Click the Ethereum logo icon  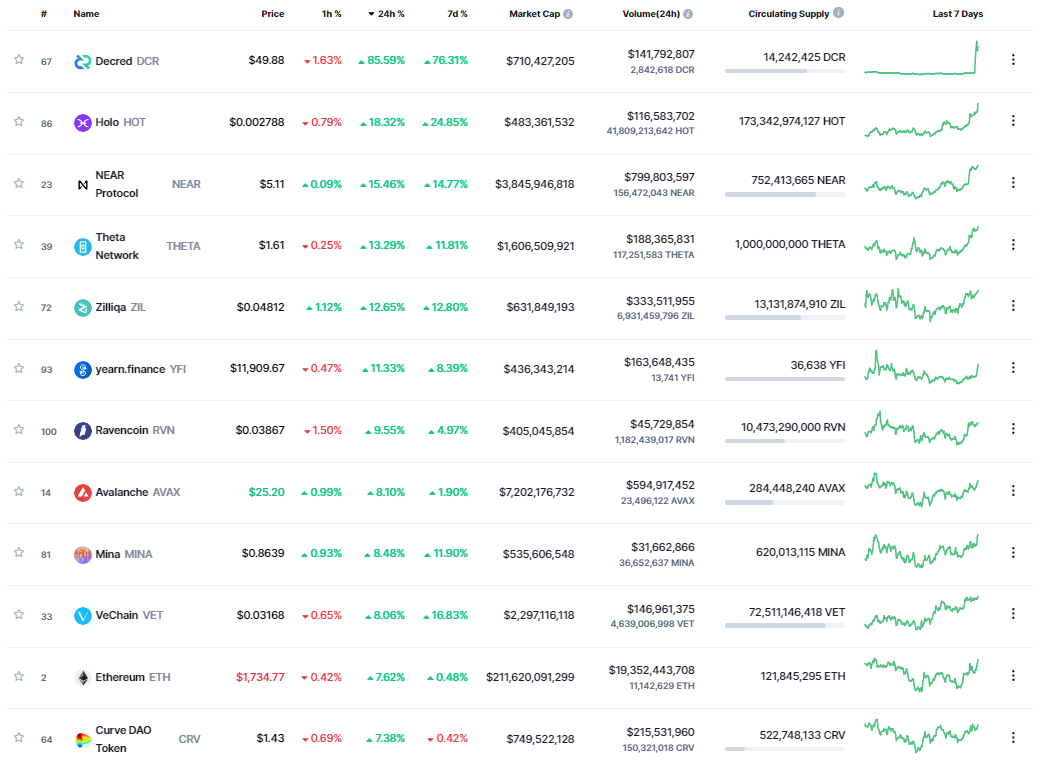click(x=83, y=678)
